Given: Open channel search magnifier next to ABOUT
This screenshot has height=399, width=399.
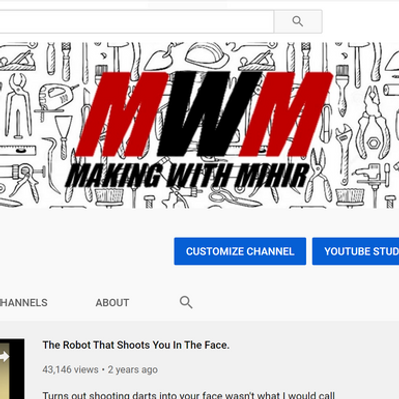Looking at the screenshot, I should pyautogui.click(x=186, y=302).
